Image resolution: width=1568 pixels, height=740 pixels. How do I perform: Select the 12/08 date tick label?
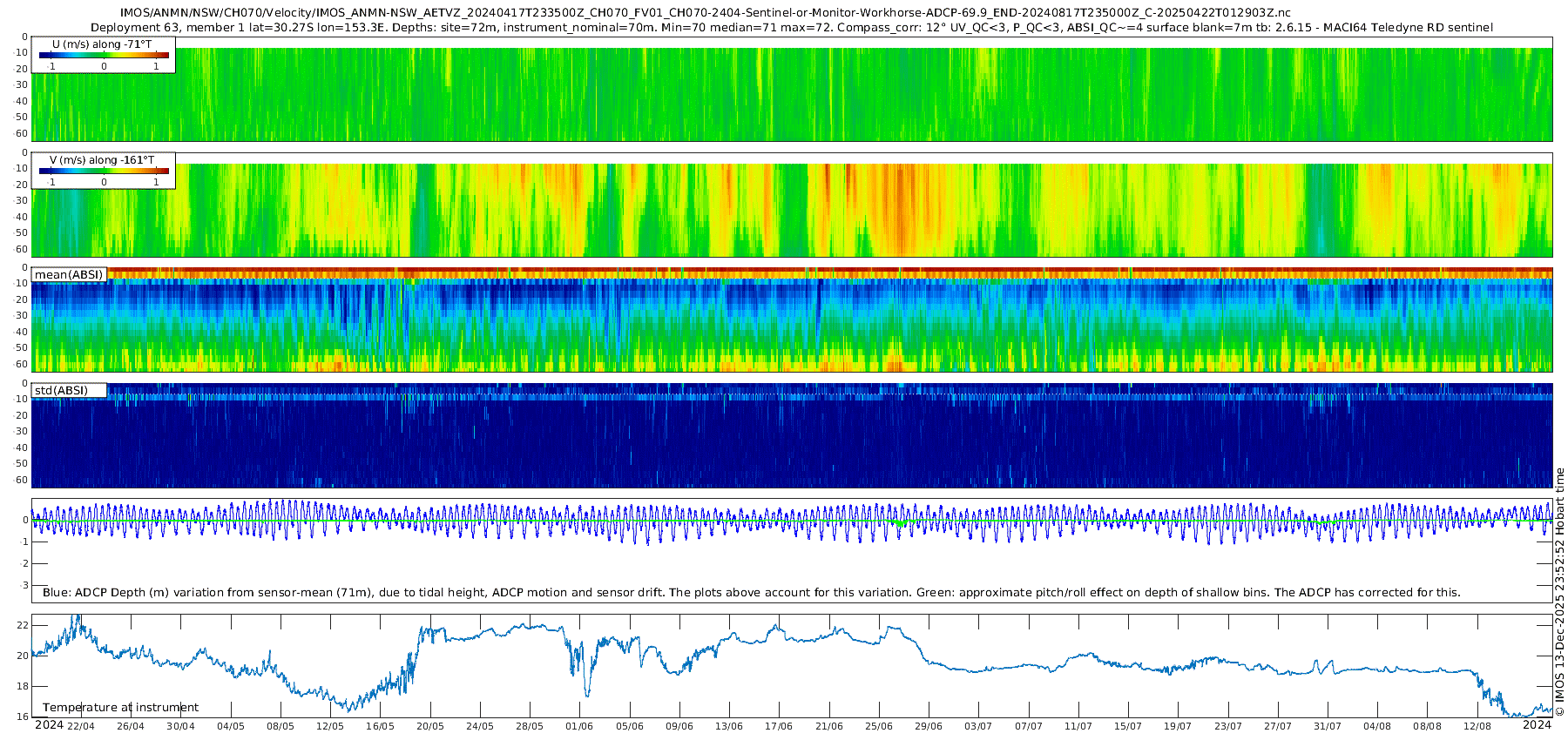coord(1477,726)
